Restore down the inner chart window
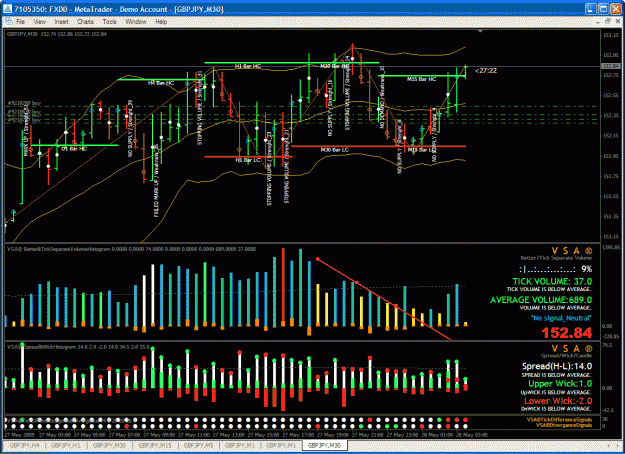 [x=607, y=22]
